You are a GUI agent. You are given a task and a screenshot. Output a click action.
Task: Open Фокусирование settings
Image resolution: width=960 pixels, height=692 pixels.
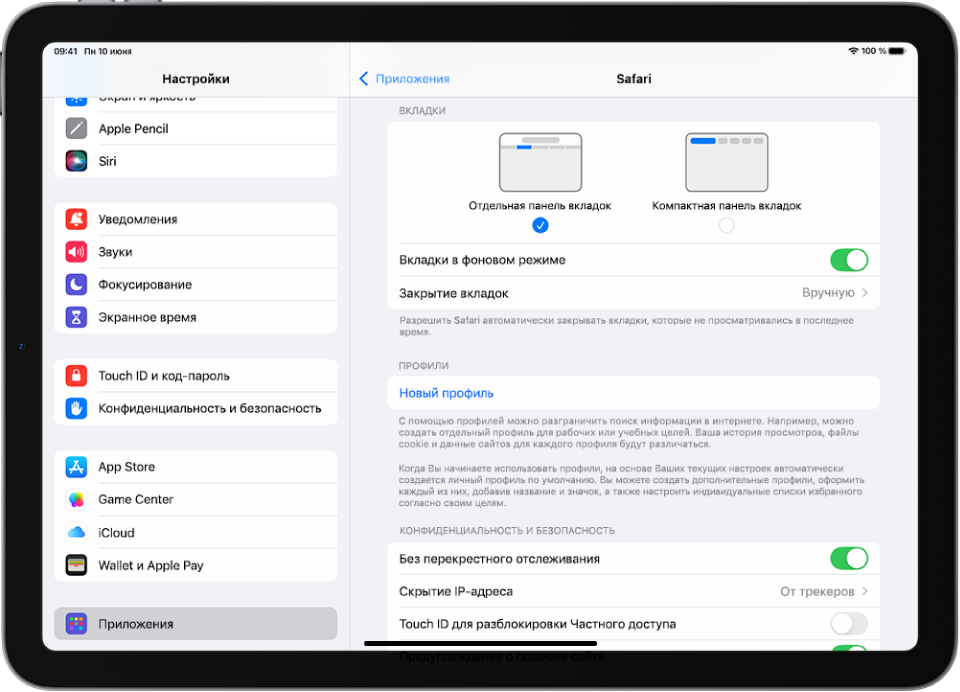click(195, 285)
